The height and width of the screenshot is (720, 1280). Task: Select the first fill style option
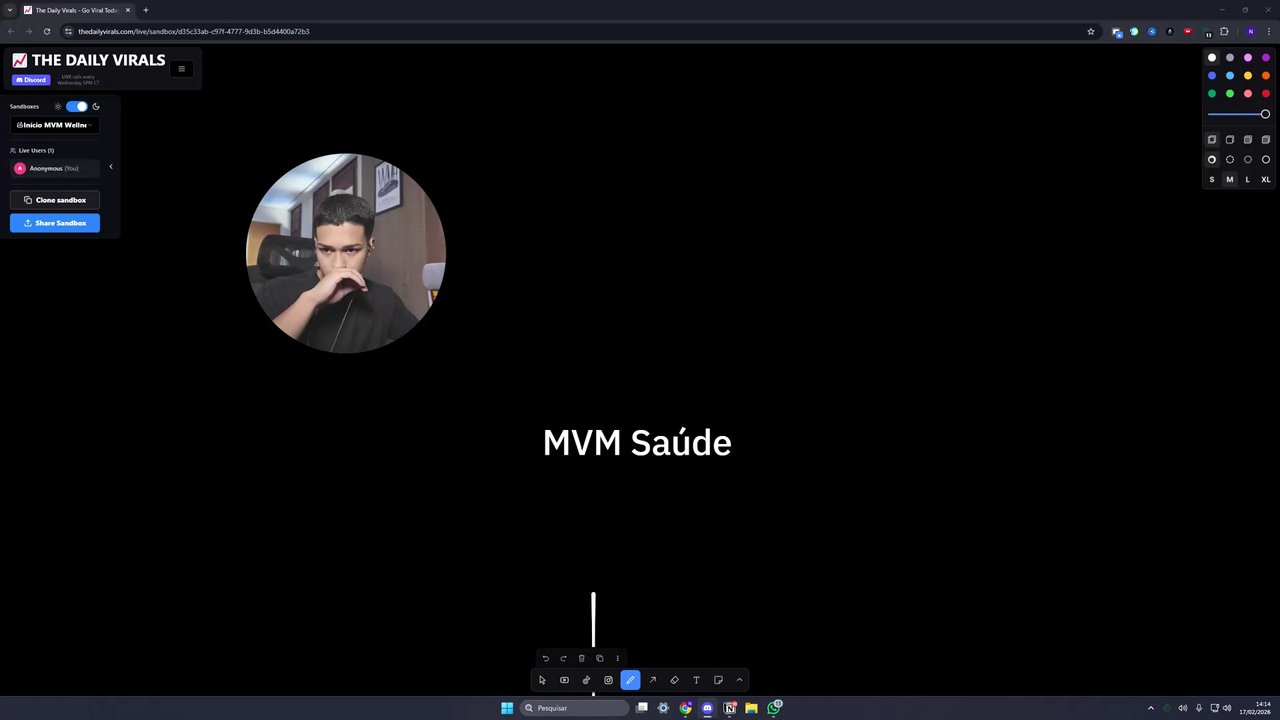point(1212,140)
